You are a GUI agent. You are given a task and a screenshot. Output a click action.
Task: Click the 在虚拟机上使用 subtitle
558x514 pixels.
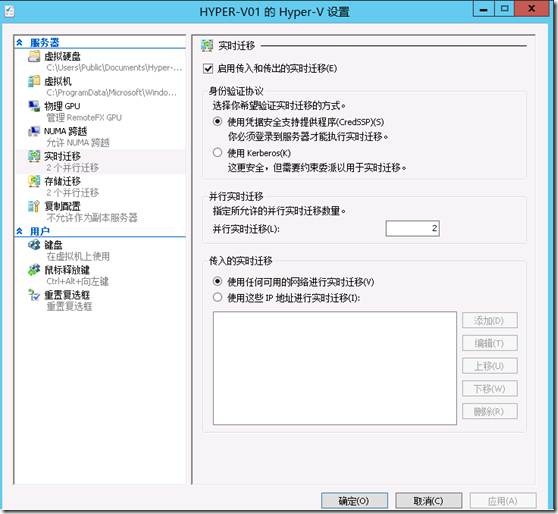(x=78, y=256)
